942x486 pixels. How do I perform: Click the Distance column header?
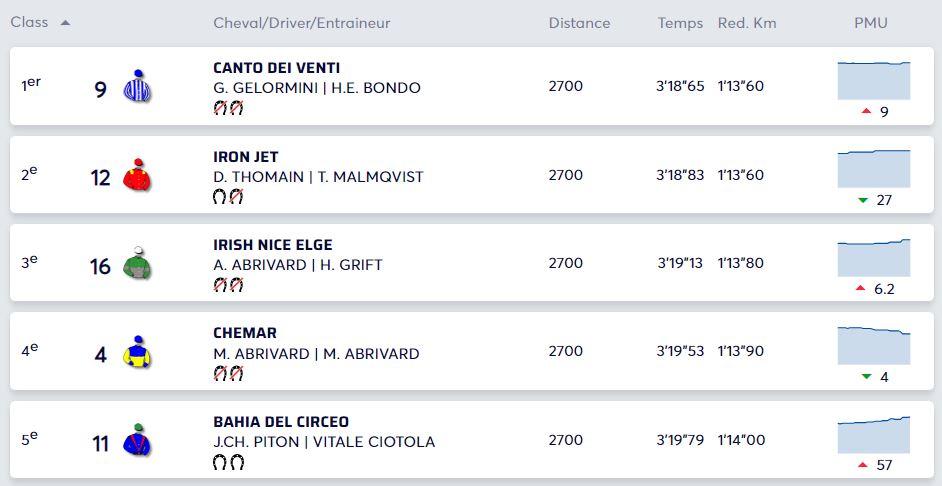[x=579, y=23]
